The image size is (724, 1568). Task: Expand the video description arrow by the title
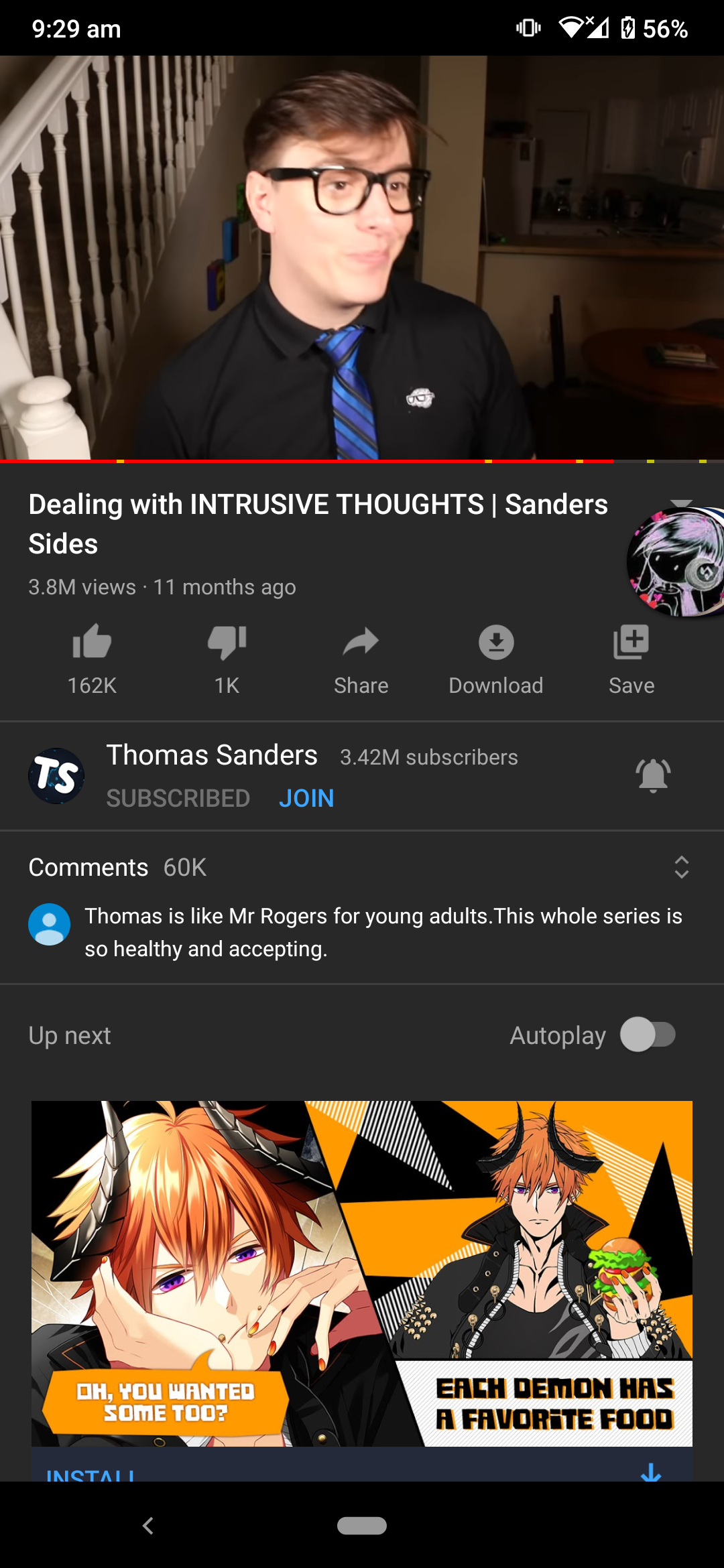point(681,503)
